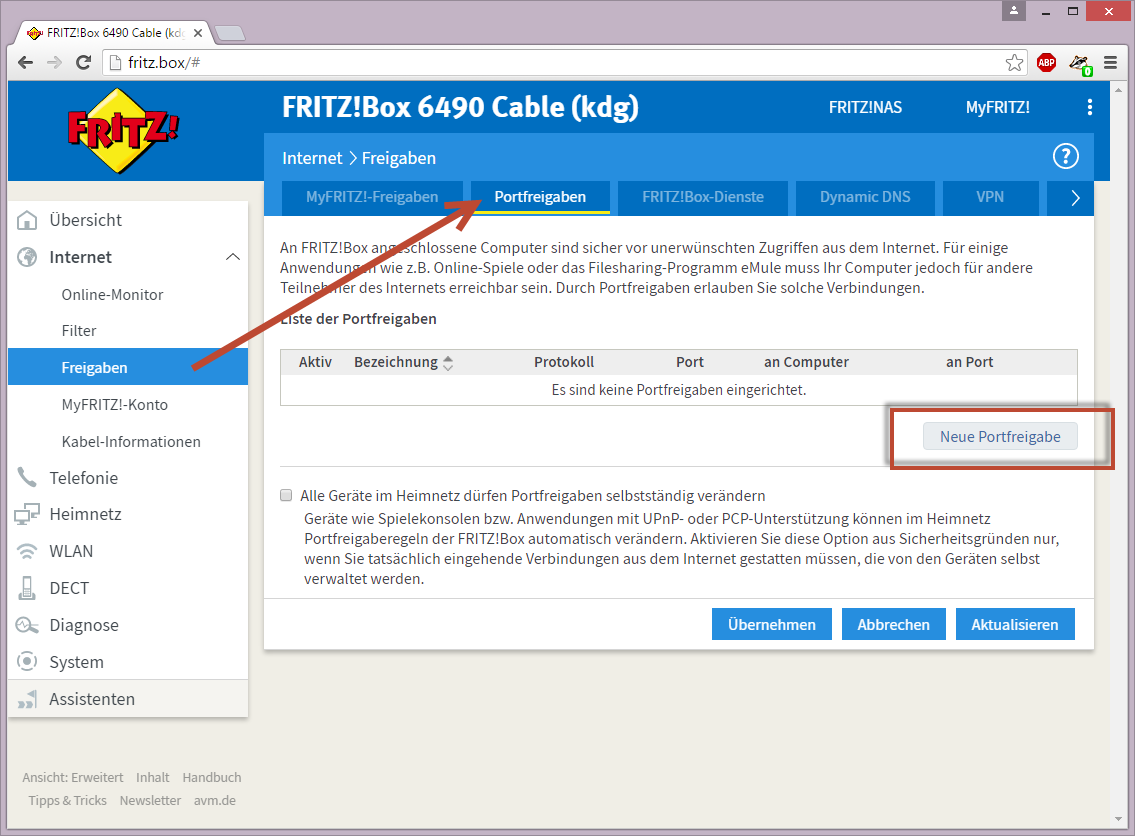Click 'Ansicht: Erweitert' footer link
This screenshot has height=836, width=1135.
pyautogui.click(x=72, y=777)
